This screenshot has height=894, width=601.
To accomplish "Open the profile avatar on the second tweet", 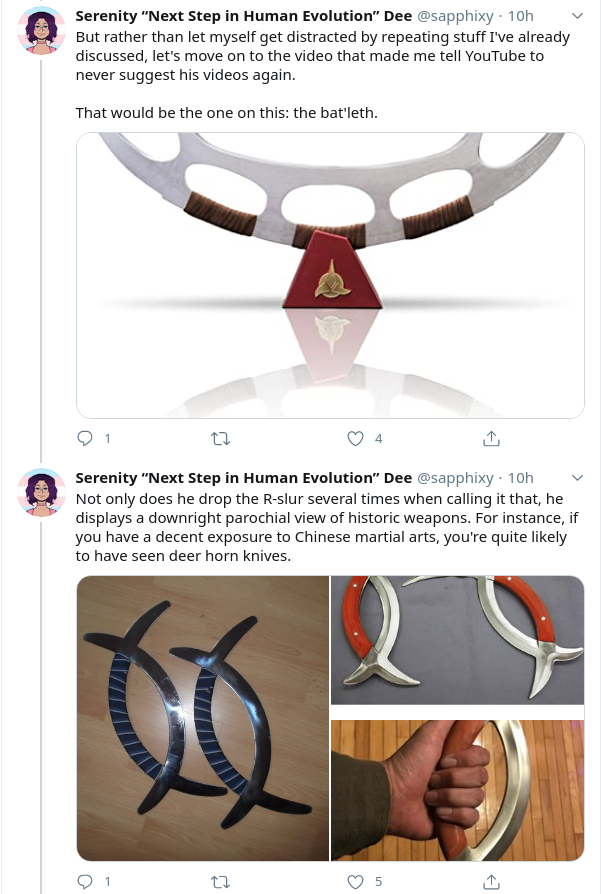I will (x=41, y=492).
